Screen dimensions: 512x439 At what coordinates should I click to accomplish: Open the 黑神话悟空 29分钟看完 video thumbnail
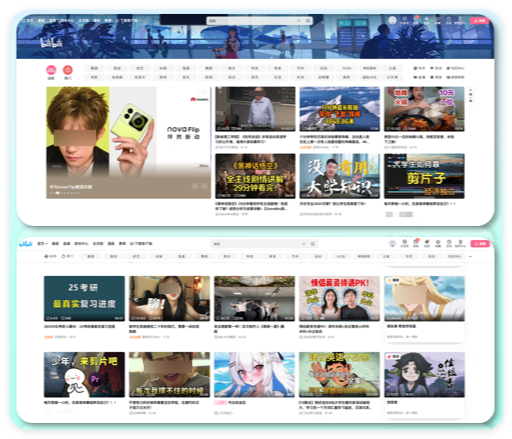(x=255, y=176)
